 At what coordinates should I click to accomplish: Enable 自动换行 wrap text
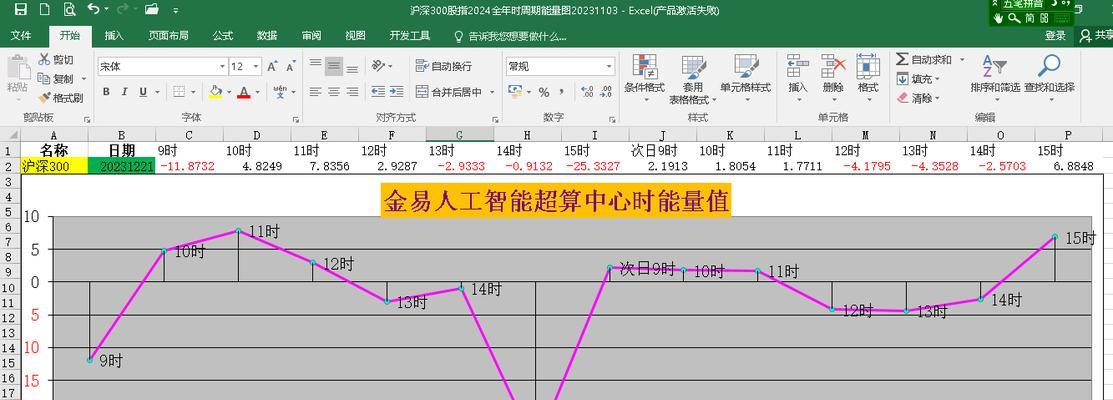pyautogui.click(x=444, y=67)
